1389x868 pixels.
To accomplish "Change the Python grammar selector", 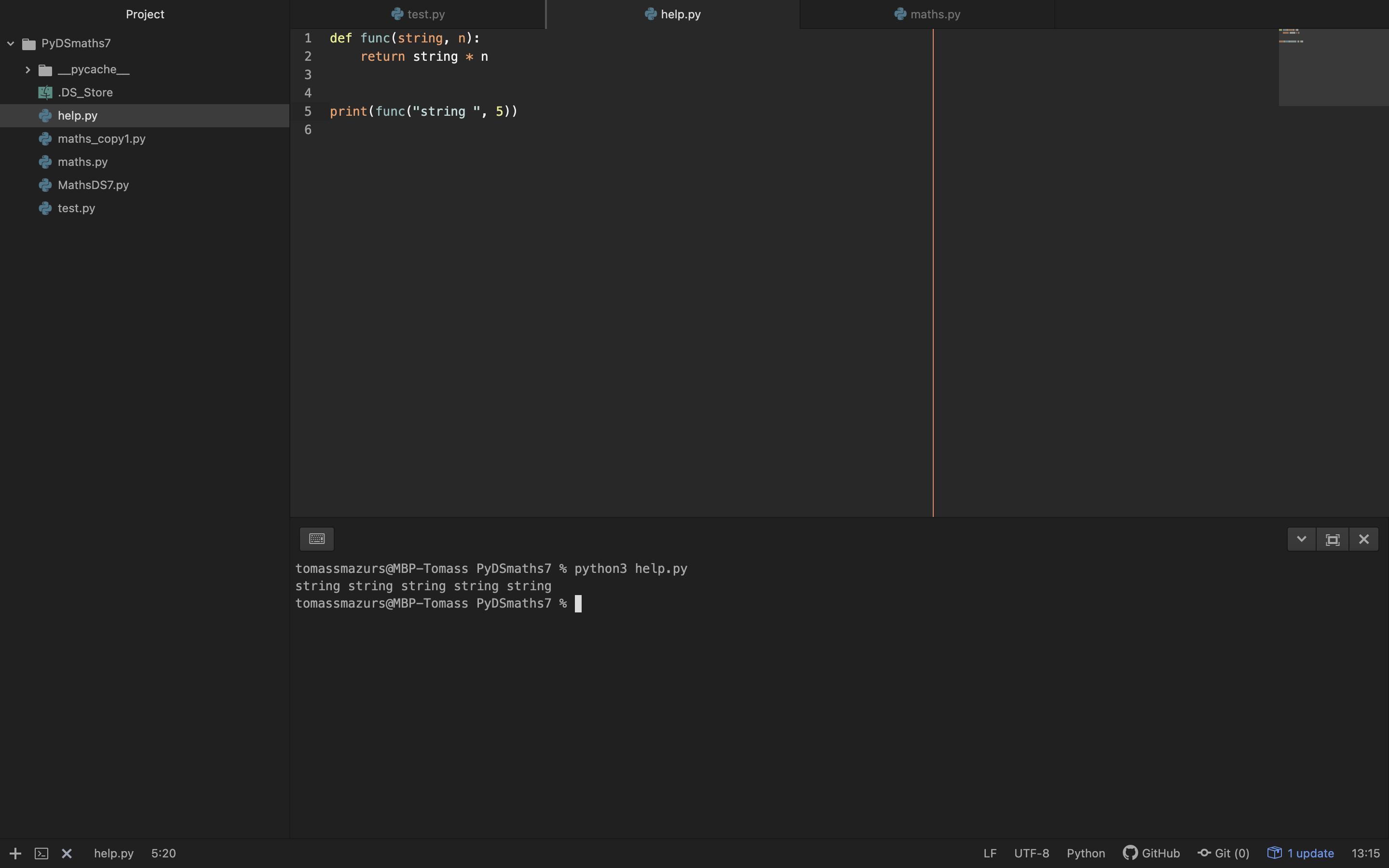I will click(x=1085, y=853).
